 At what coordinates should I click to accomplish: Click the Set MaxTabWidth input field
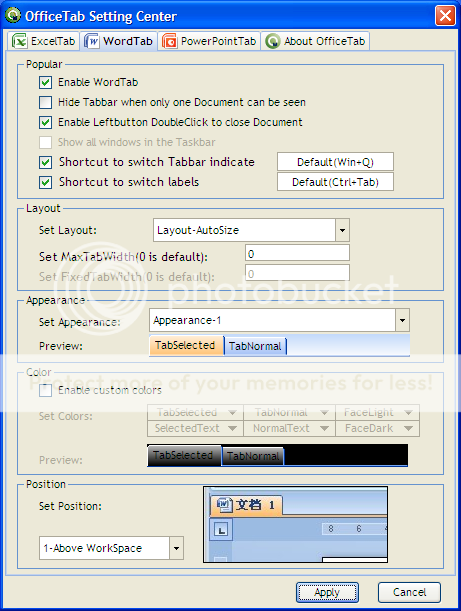tap(297, 253)
